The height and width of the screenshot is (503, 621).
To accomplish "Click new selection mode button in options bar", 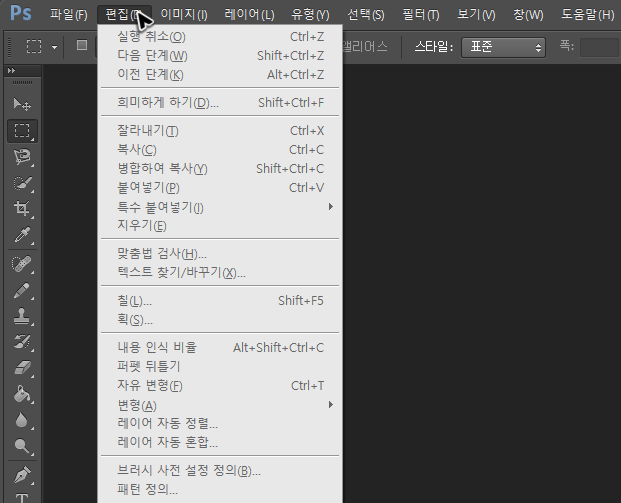I will click(x=82, y=45).
